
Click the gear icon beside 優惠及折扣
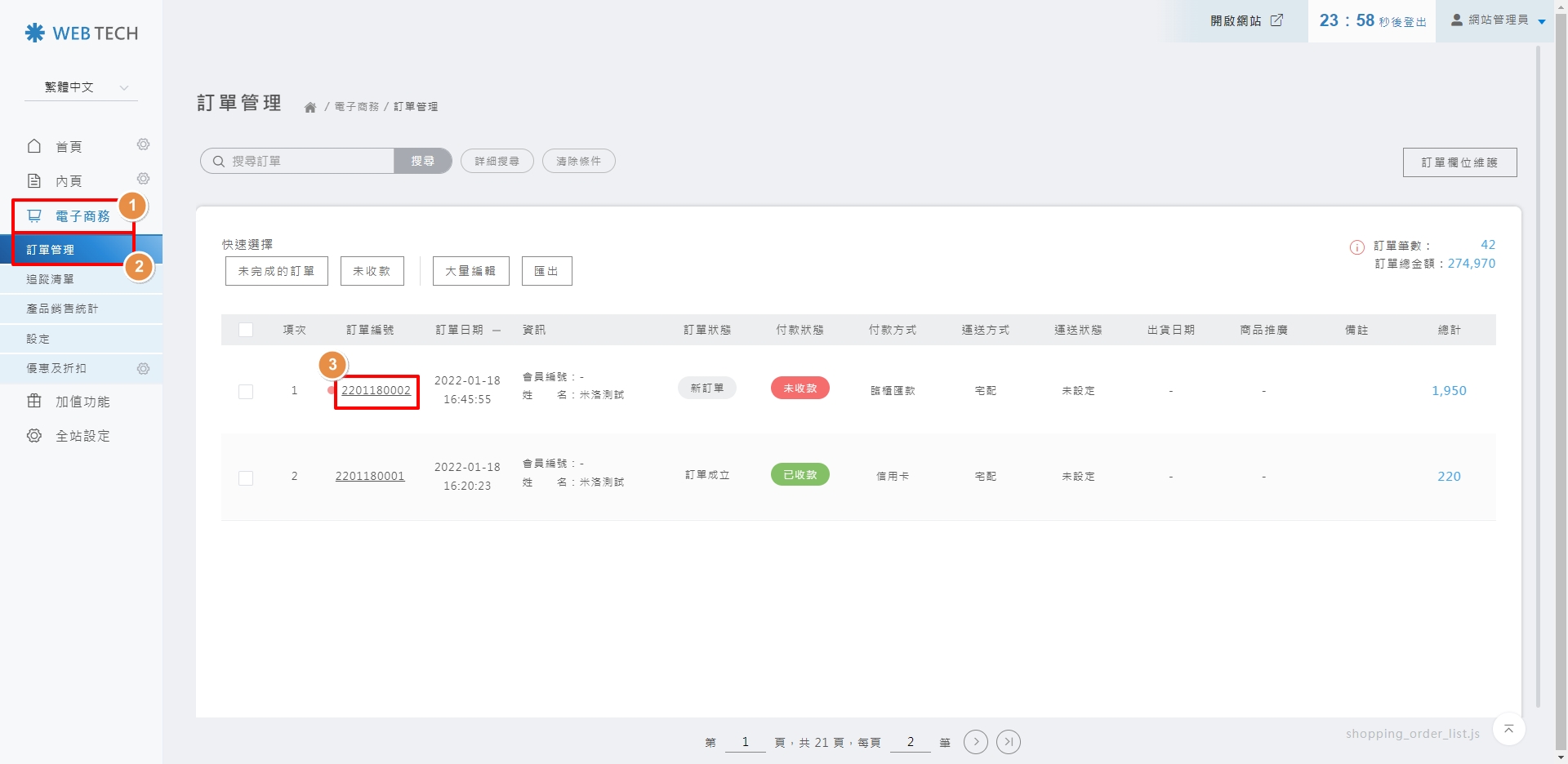(143, 369)
